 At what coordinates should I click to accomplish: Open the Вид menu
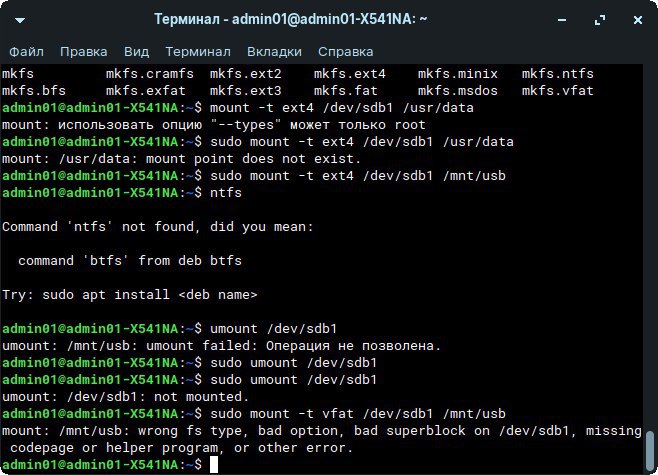[x=136, y=51]
